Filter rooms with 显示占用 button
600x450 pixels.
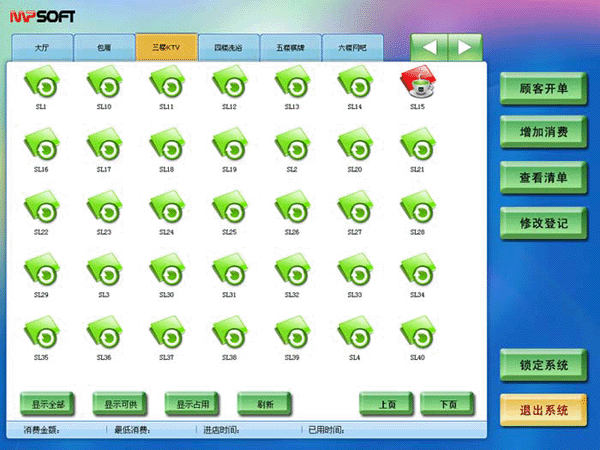[x=193, y=404]
